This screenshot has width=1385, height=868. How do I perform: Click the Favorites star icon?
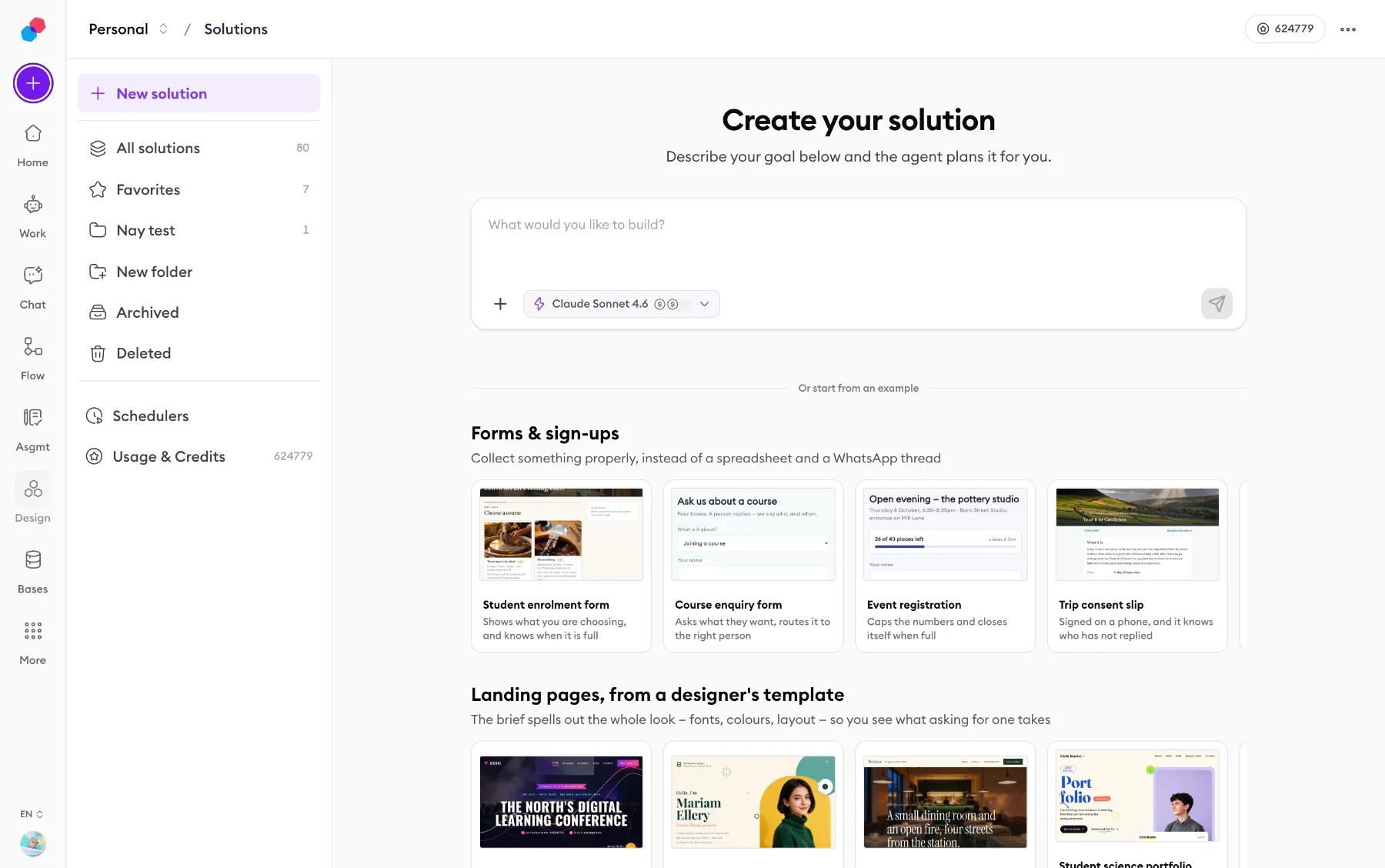pos(98,189)
